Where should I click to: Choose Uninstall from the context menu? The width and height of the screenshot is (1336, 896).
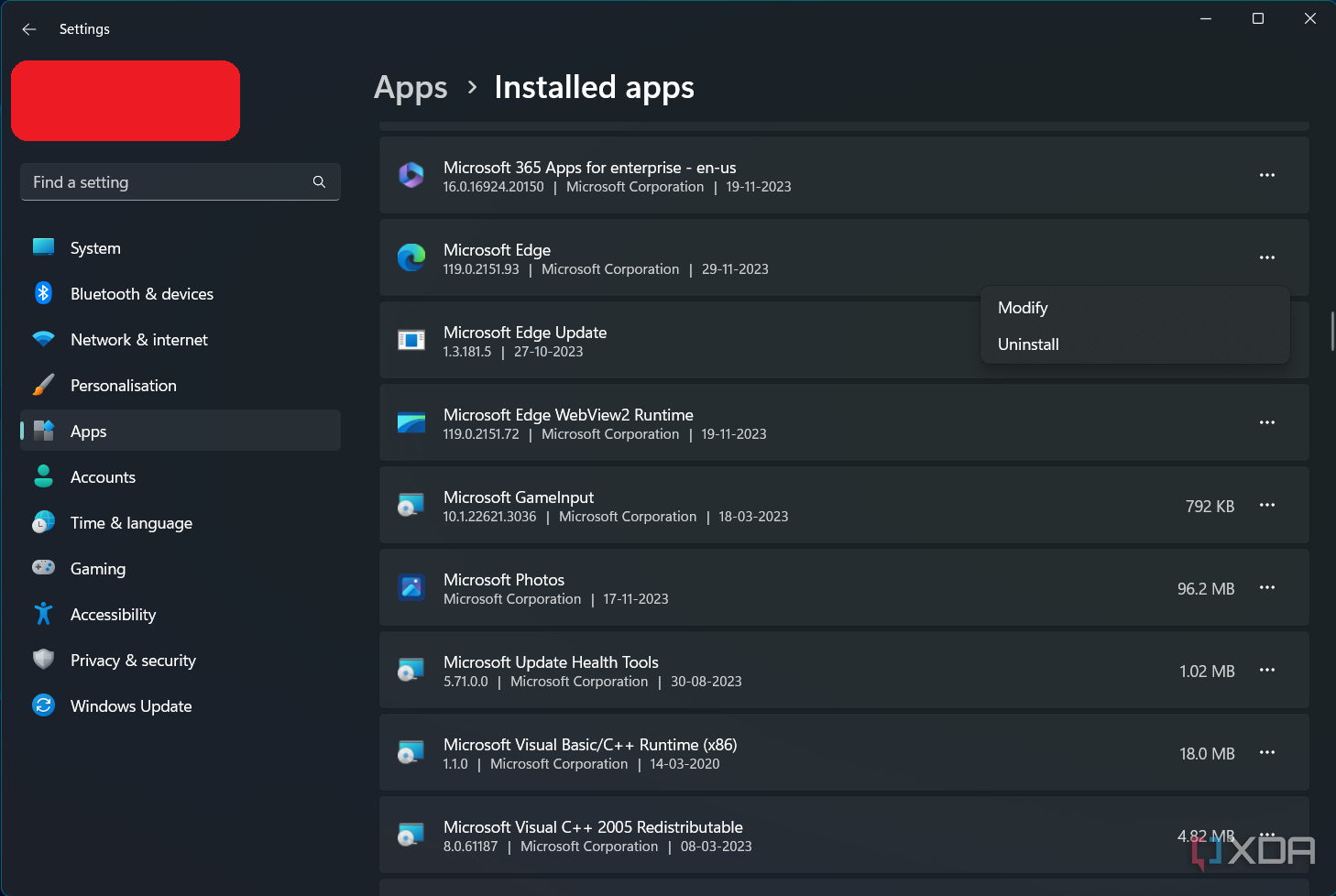(x=1135, y=344)
